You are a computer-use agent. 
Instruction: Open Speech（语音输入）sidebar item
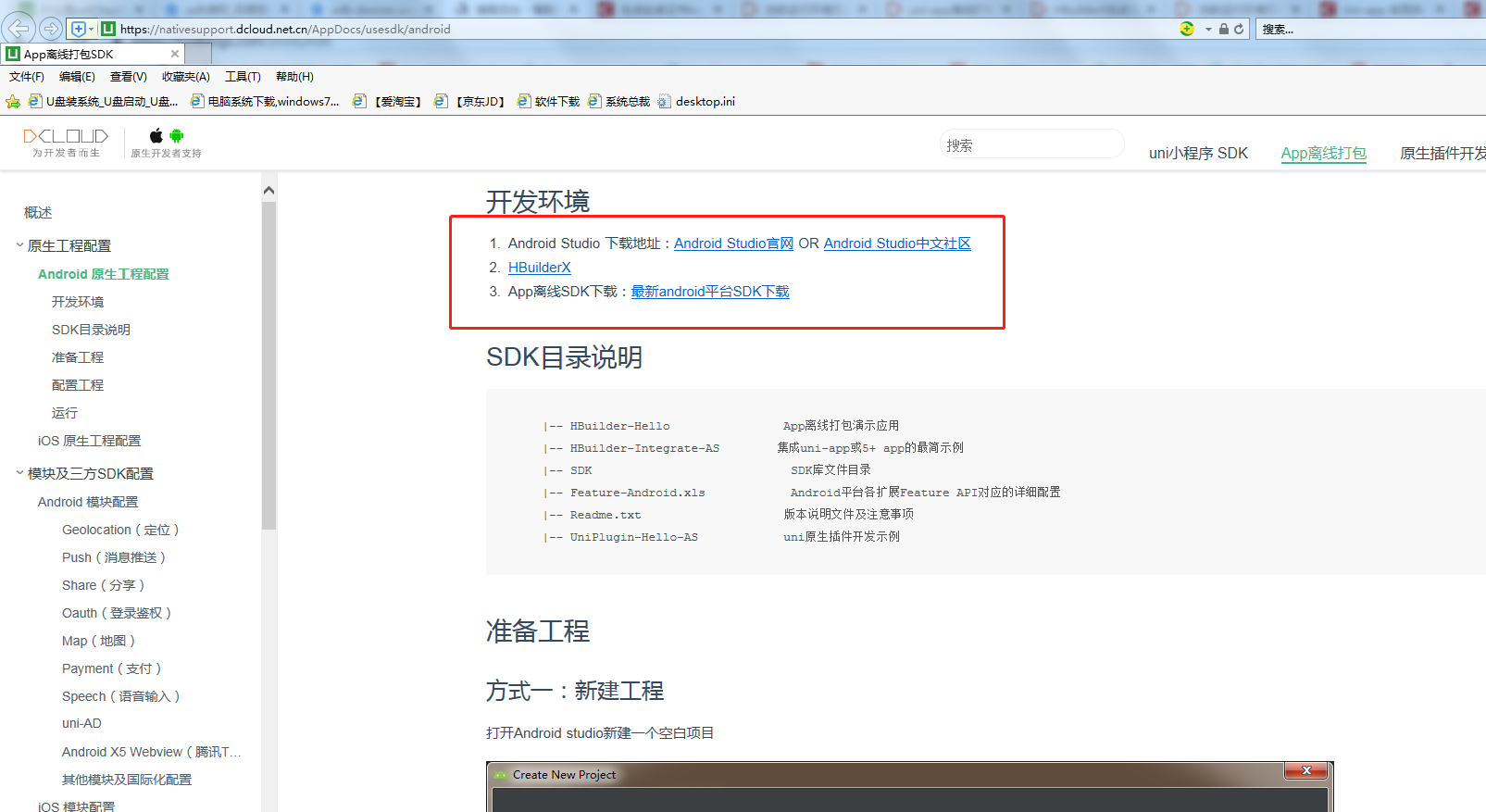coord(121,696)
